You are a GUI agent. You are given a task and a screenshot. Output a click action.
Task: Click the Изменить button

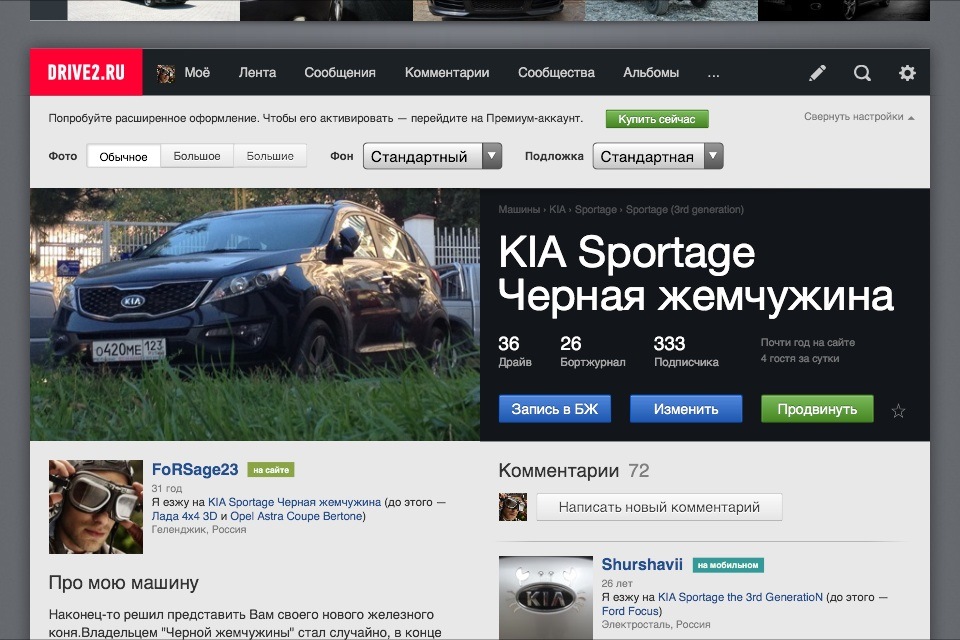(x=686, y=408)
